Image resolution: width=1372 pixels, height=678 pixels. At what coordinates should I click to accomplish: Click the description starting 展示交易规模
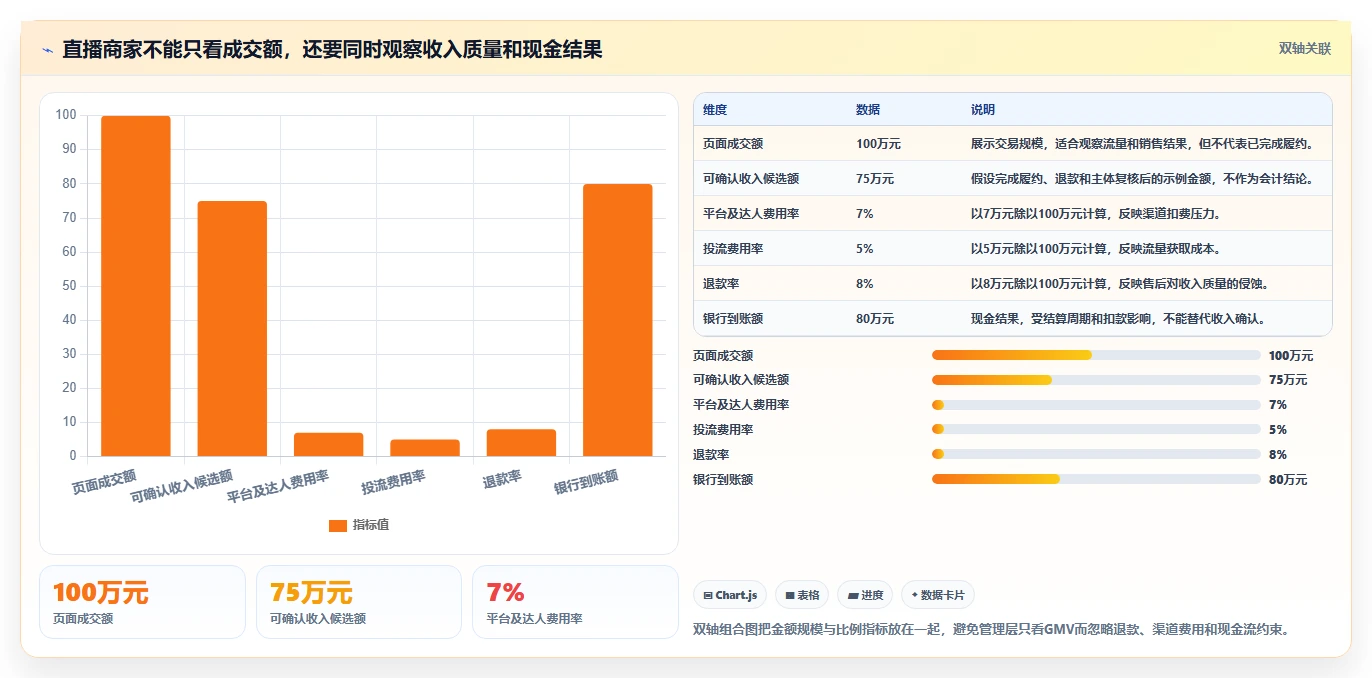1142,144
